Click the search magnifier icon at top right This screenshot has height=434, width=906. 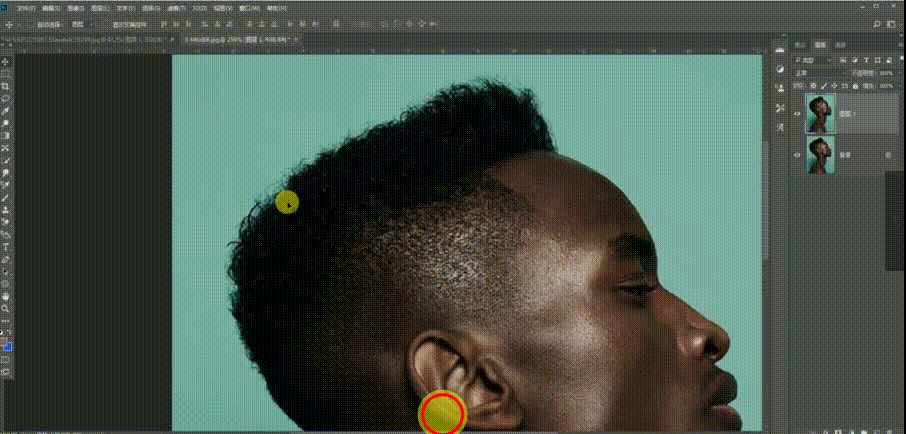click(877, 24)
